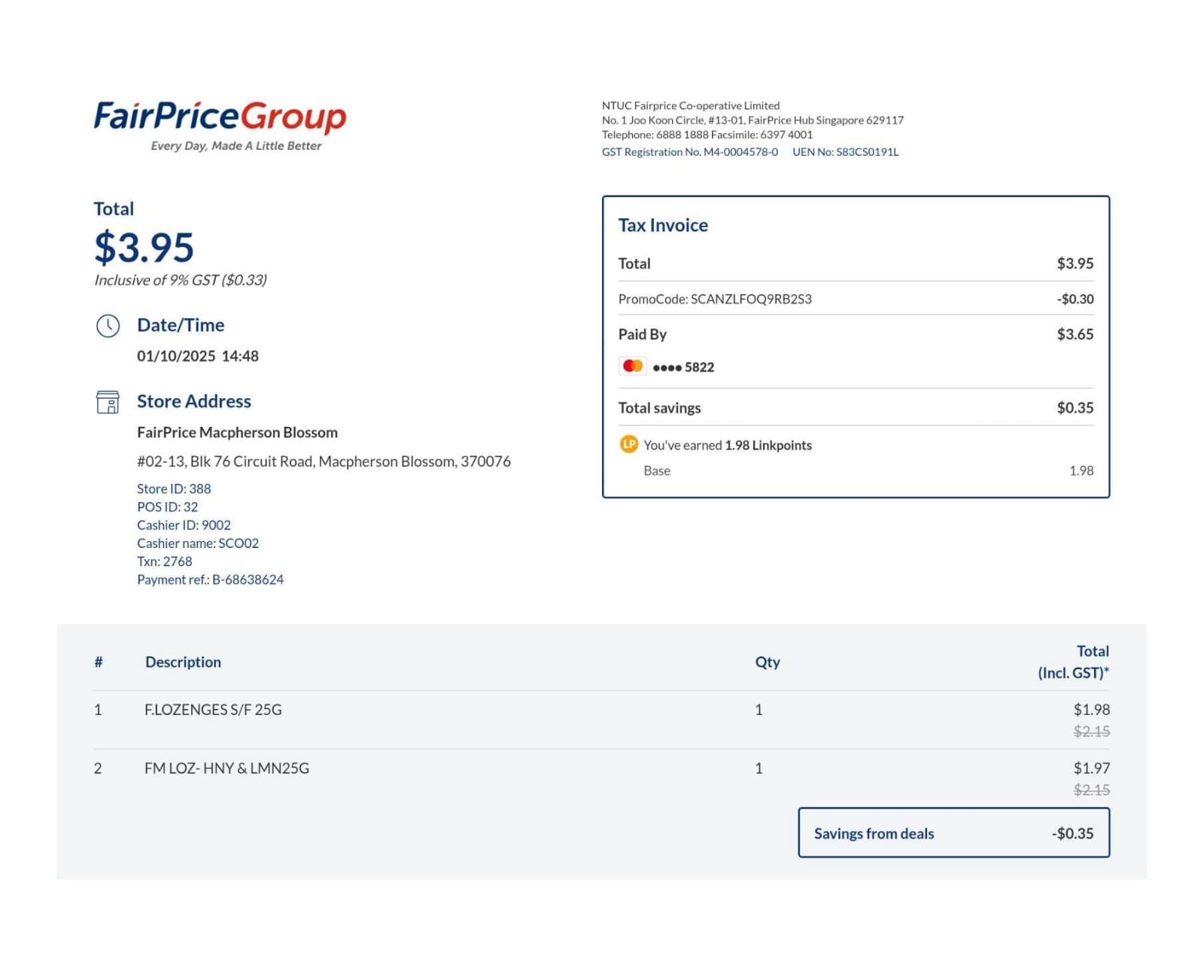Select the Telephone and Facsimile line
Image resolution: width=1204 pixels, height=980 pixels.
[x=707, y=135]
